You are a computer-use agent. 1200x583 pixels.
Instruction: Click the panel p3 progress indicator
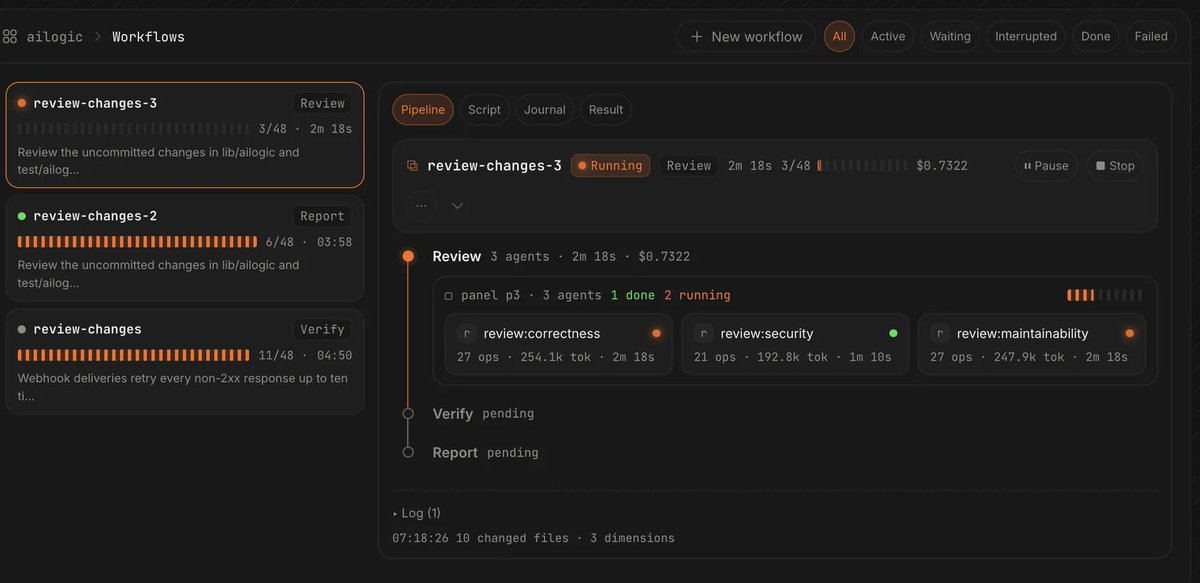[x=1105, y=295]
